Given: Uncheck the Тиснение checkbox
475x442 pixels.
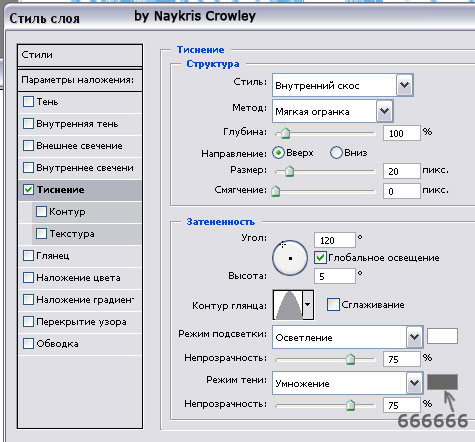Looking at the screenshot, I should (x=28, y=189).
